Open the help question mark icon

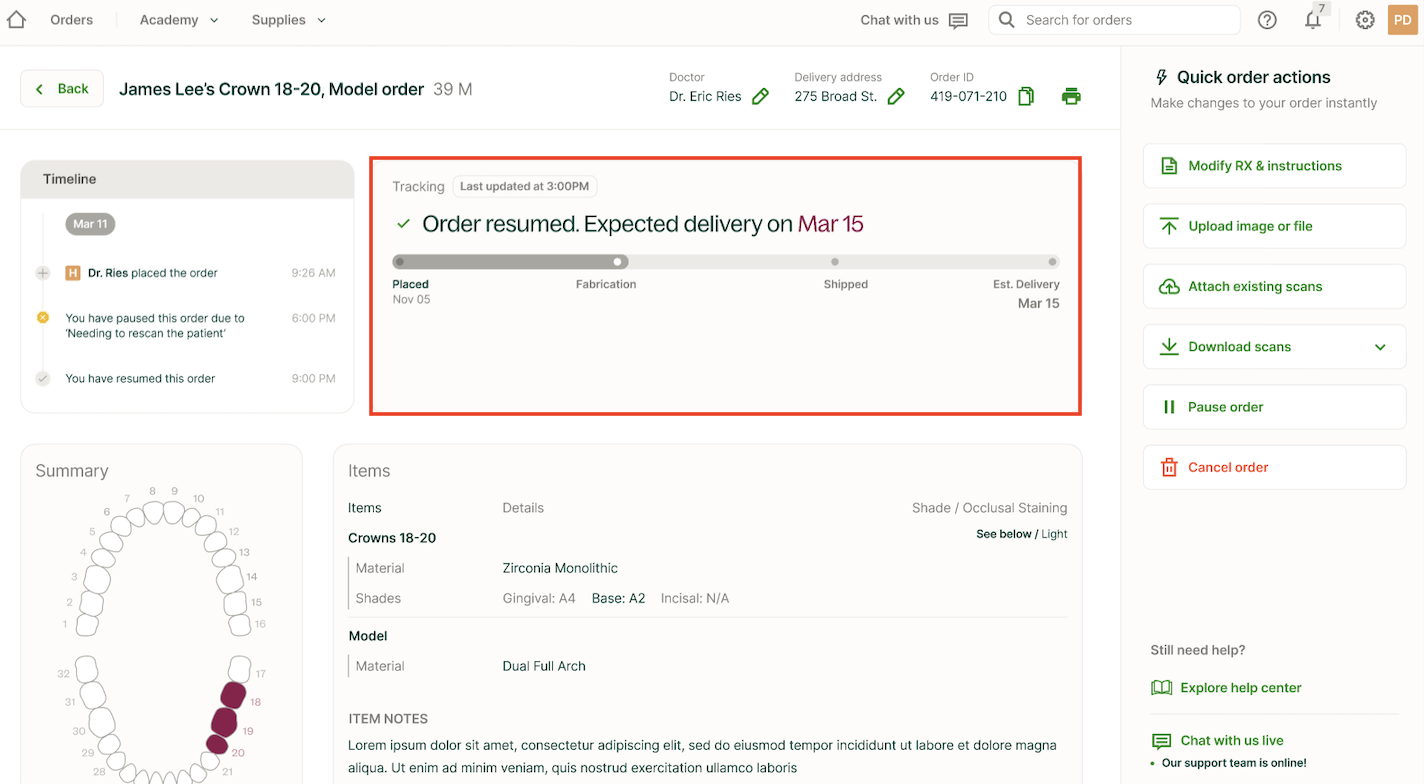tap(1267, 20)
